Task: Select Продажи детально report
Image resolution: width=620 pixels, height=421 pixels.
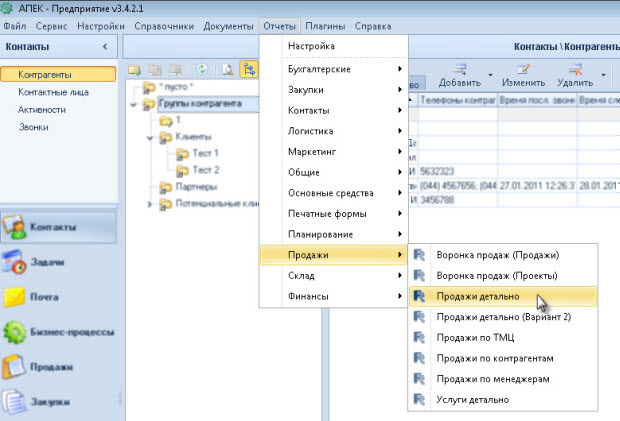Action: [480, 296]
